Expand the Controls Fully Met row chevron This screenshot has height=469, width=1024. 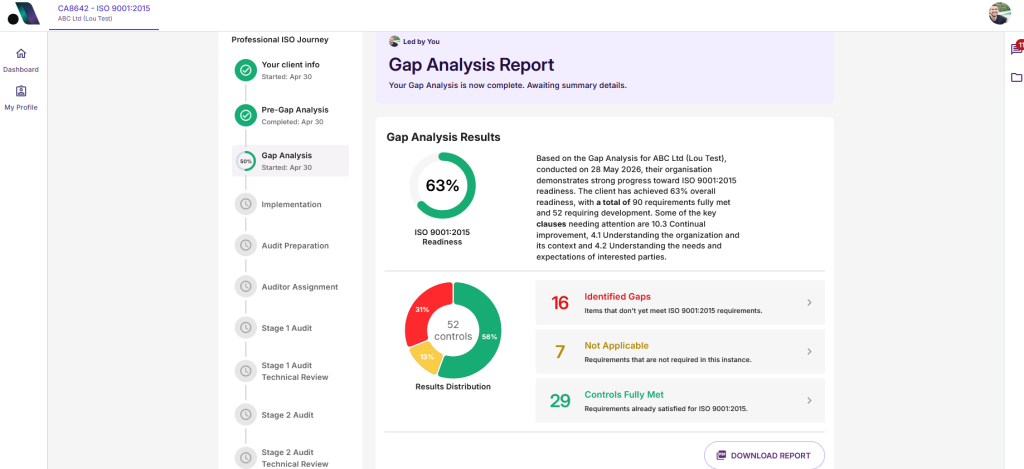[x=809, y=400]
